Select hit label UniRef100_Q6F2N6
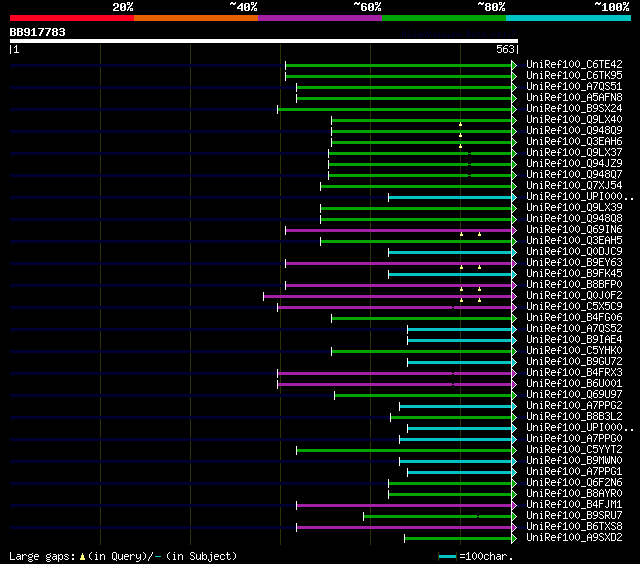This screenshot has height=564, width=640. 574,482
